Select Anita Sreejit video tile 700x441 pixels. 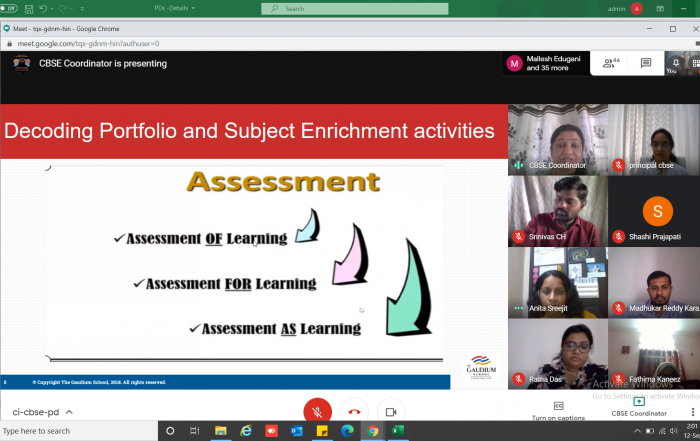click(x=558, y=282)
